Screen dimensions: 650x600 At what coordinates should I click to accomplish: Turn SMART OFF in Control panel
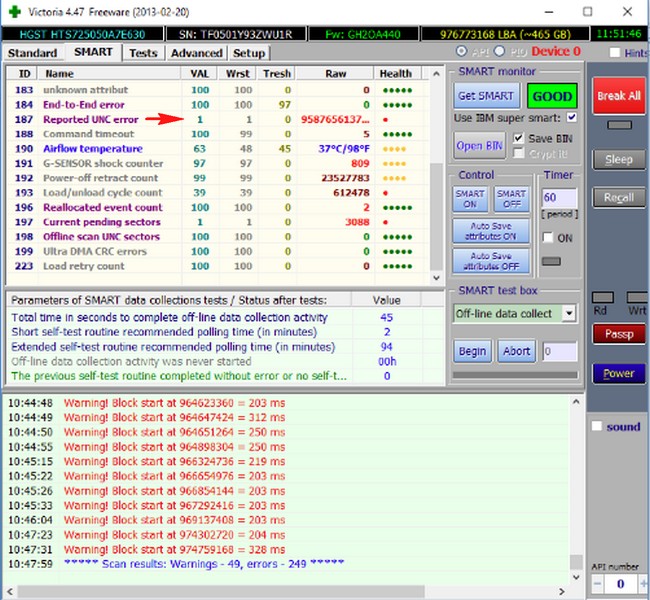511,199
